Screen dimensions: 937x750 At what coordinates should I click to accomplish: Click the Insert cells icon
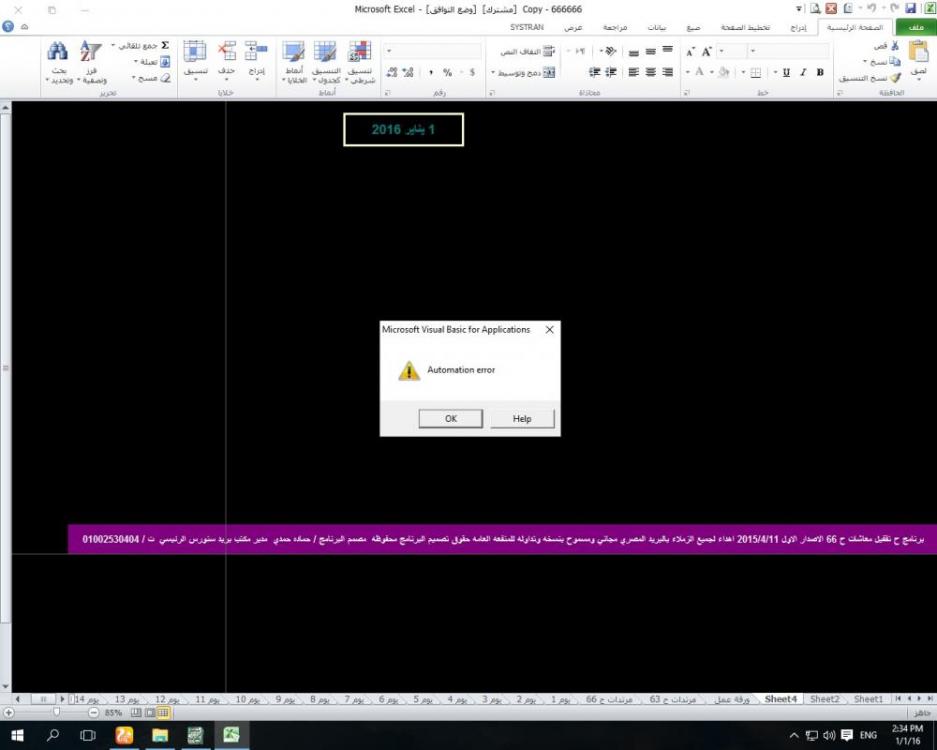click(256, 51)
